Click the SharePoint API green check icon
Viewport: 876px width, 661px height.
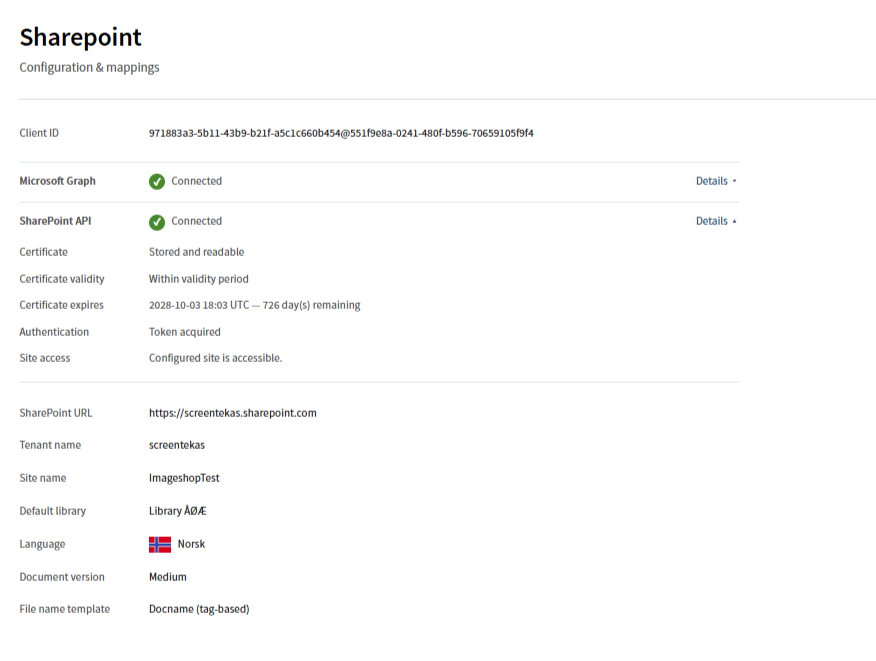pos(157,222)
